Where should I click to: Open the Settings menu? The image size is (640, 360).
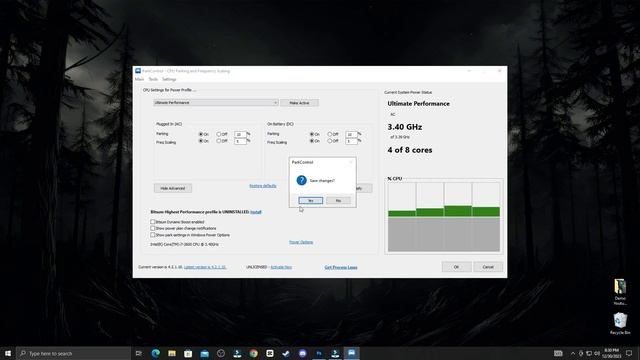coord(169,79)
